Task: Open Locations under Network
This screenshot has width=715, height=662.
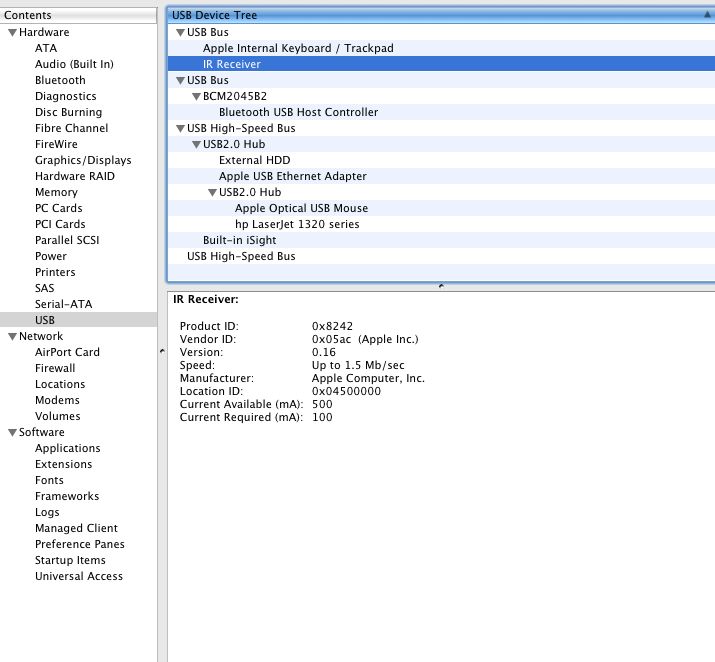Action: 60,384
